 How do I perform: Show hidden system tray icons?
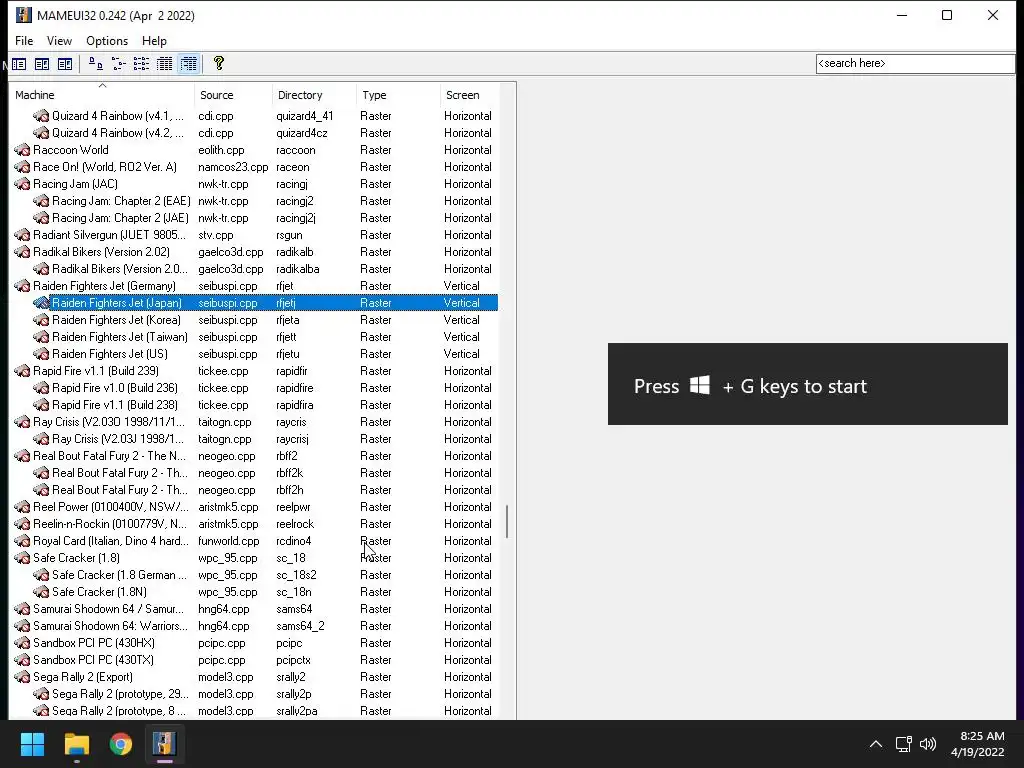tap(876, 744)
